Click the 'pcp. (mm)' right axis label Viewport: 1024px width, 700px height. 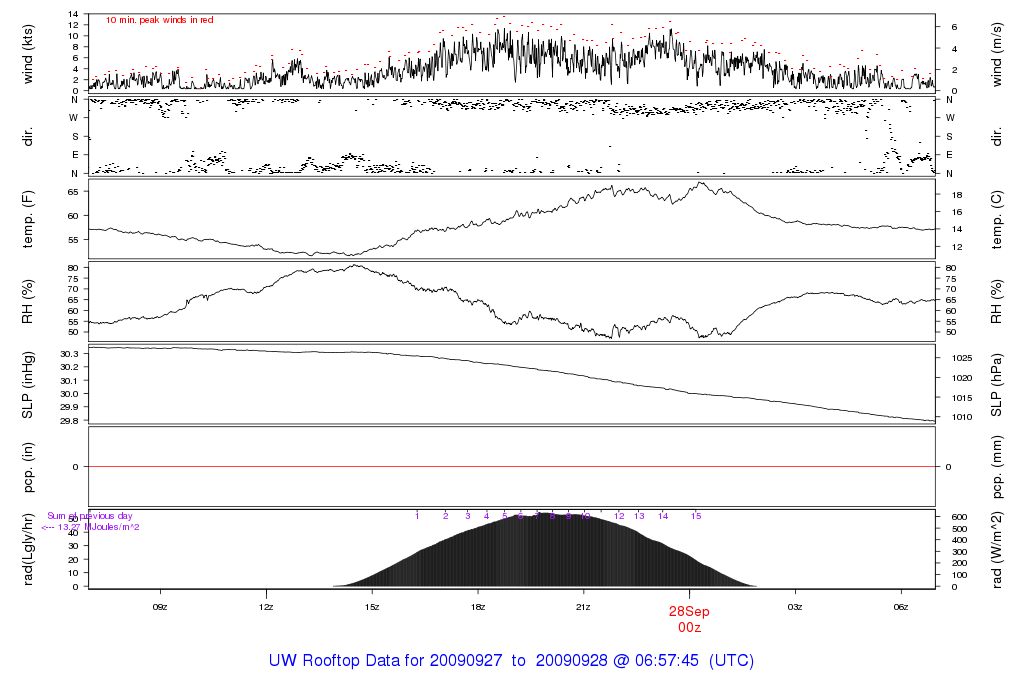[996, 466]
